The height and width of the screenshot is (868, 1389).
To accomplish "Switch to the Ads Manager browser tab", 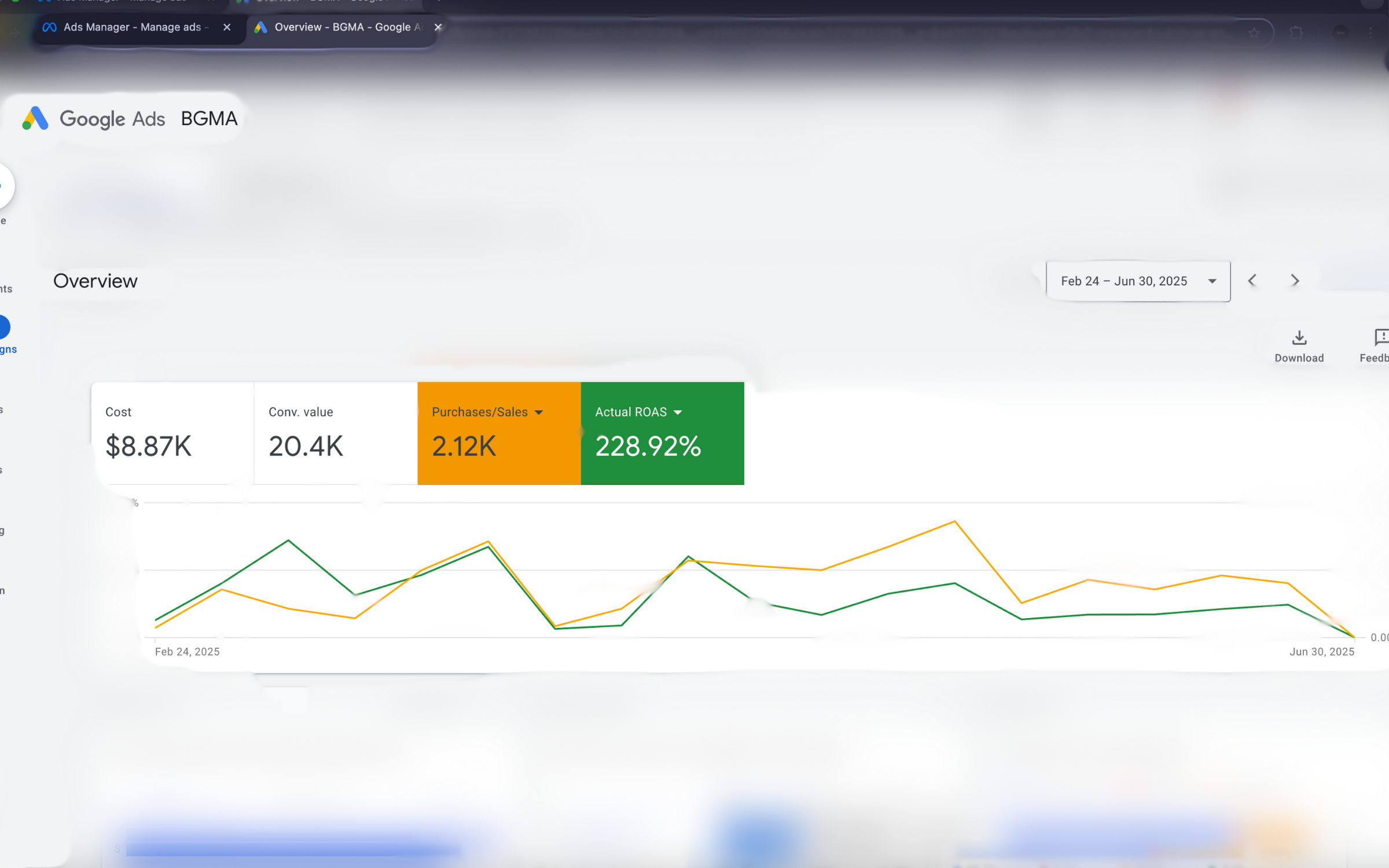I will coord(133,27).
